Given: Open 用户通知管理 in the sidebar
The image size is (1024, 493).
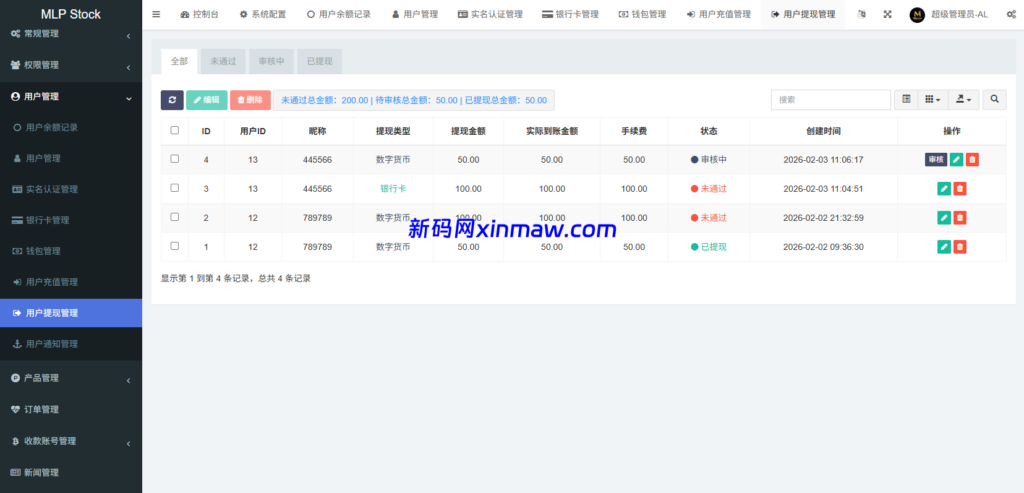Looking at the screenshot, I should (x=71, y=344).
